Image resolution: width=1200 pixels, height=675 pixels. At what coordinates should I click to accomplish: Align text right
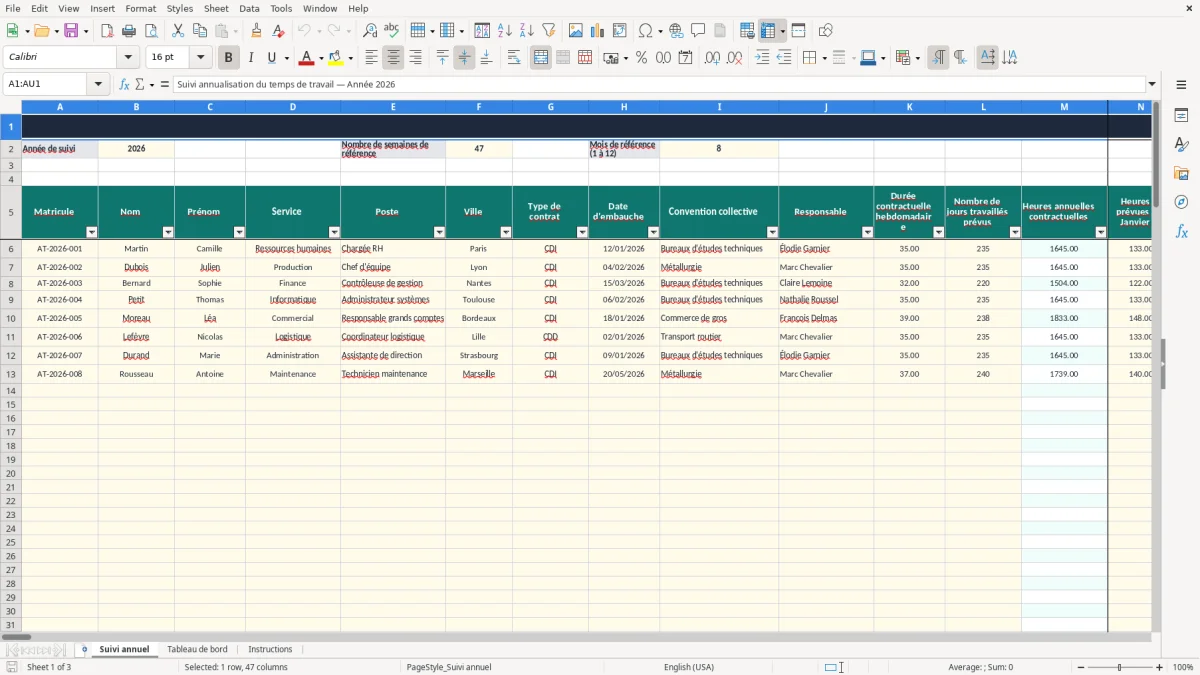(416, 58)
